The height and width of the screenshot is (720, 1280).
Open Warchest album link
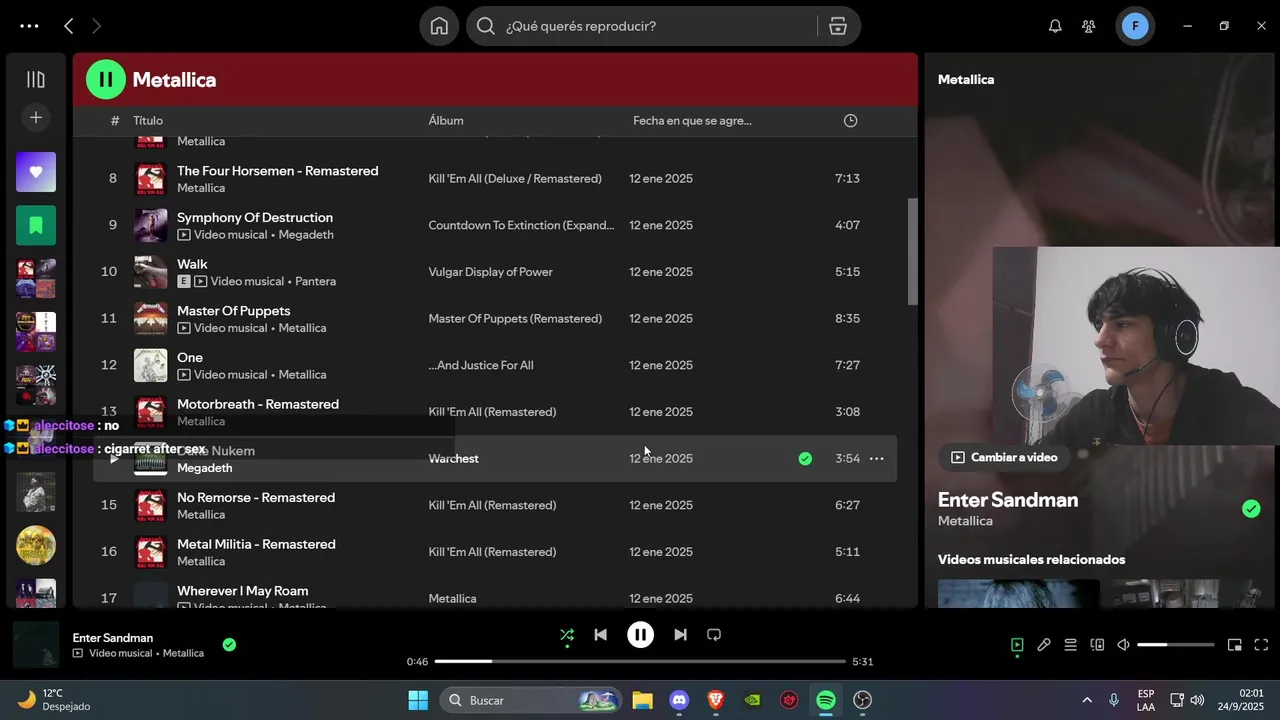pos(454,459)
